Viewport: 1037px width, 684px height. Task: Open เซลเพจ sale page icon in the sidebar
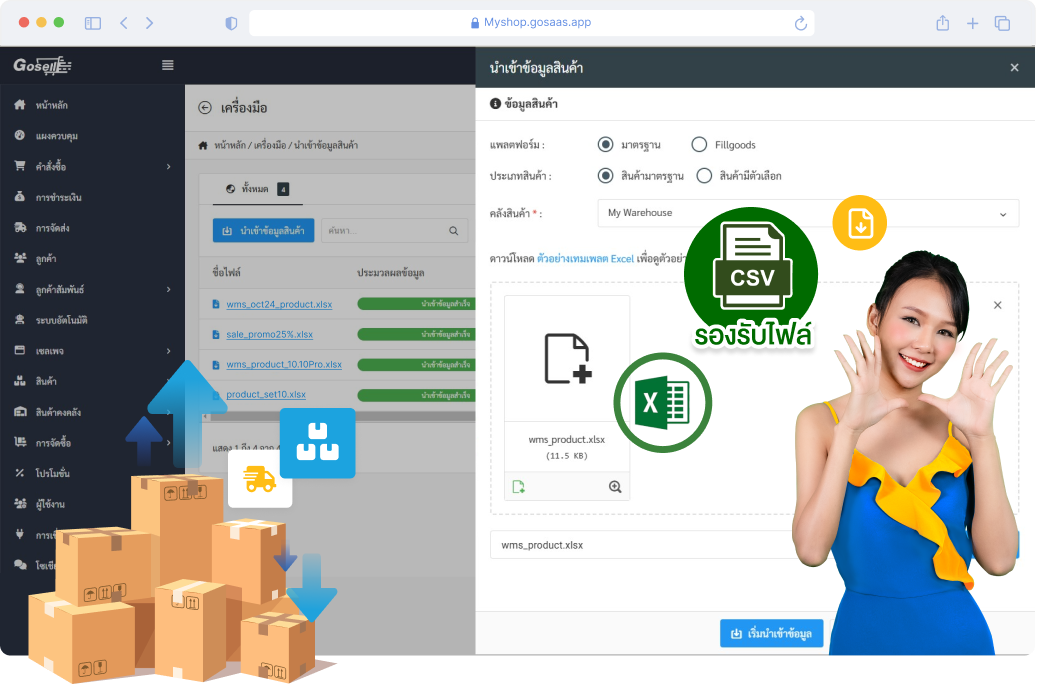20,350
